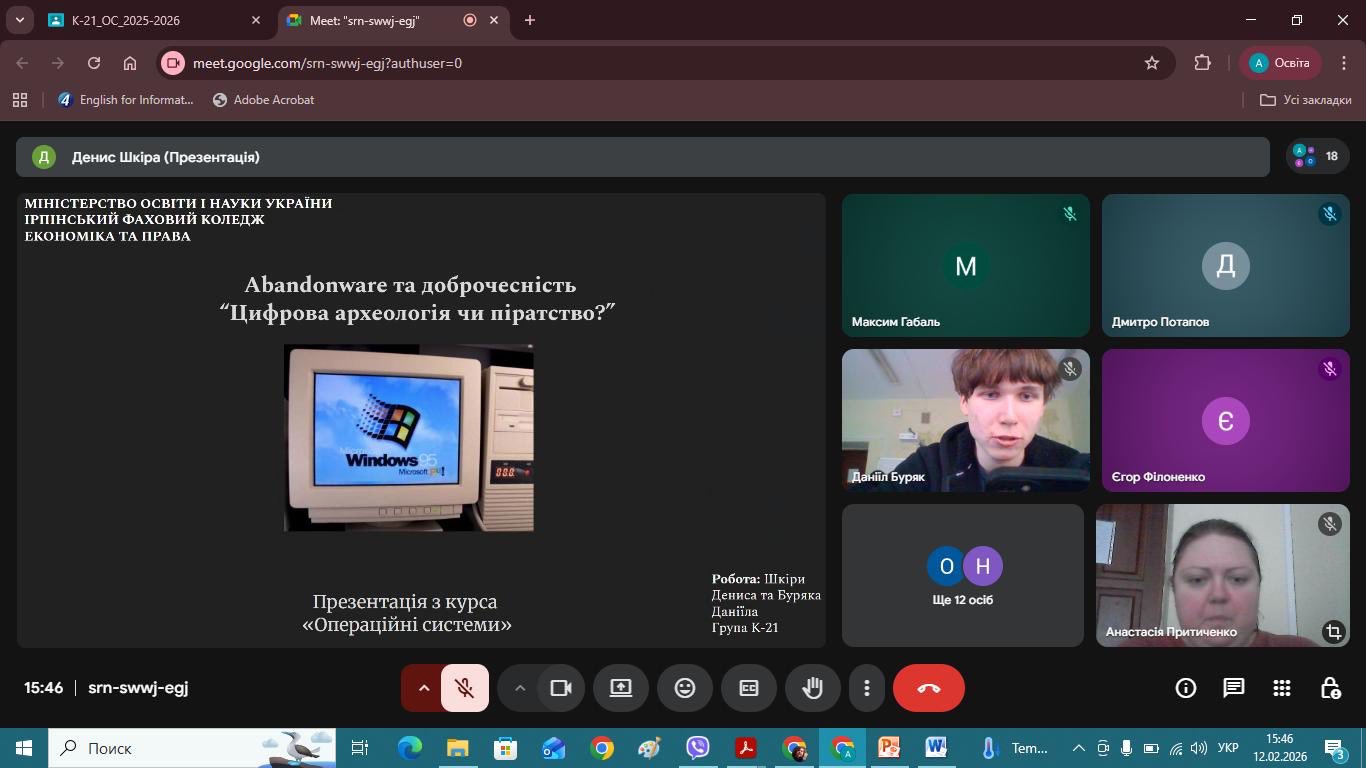The image size is (1366, 768).
Task: Open the volume control in system tray
Action: (x=1199, y=748)
